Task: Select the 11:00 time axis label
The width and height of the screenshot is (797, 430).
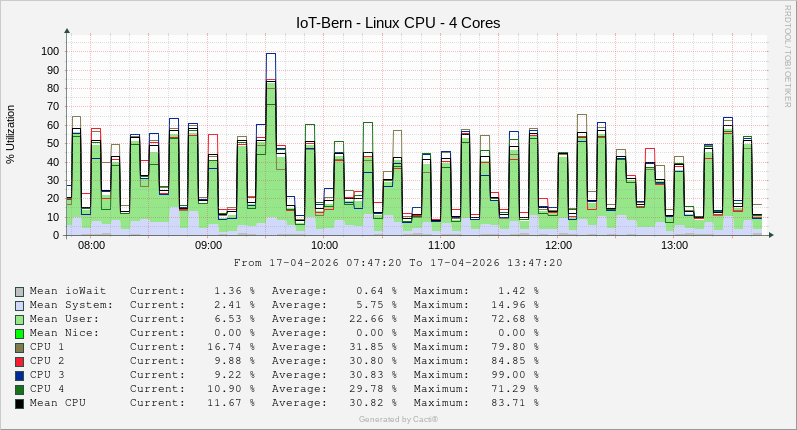Action: coord(441,245)
